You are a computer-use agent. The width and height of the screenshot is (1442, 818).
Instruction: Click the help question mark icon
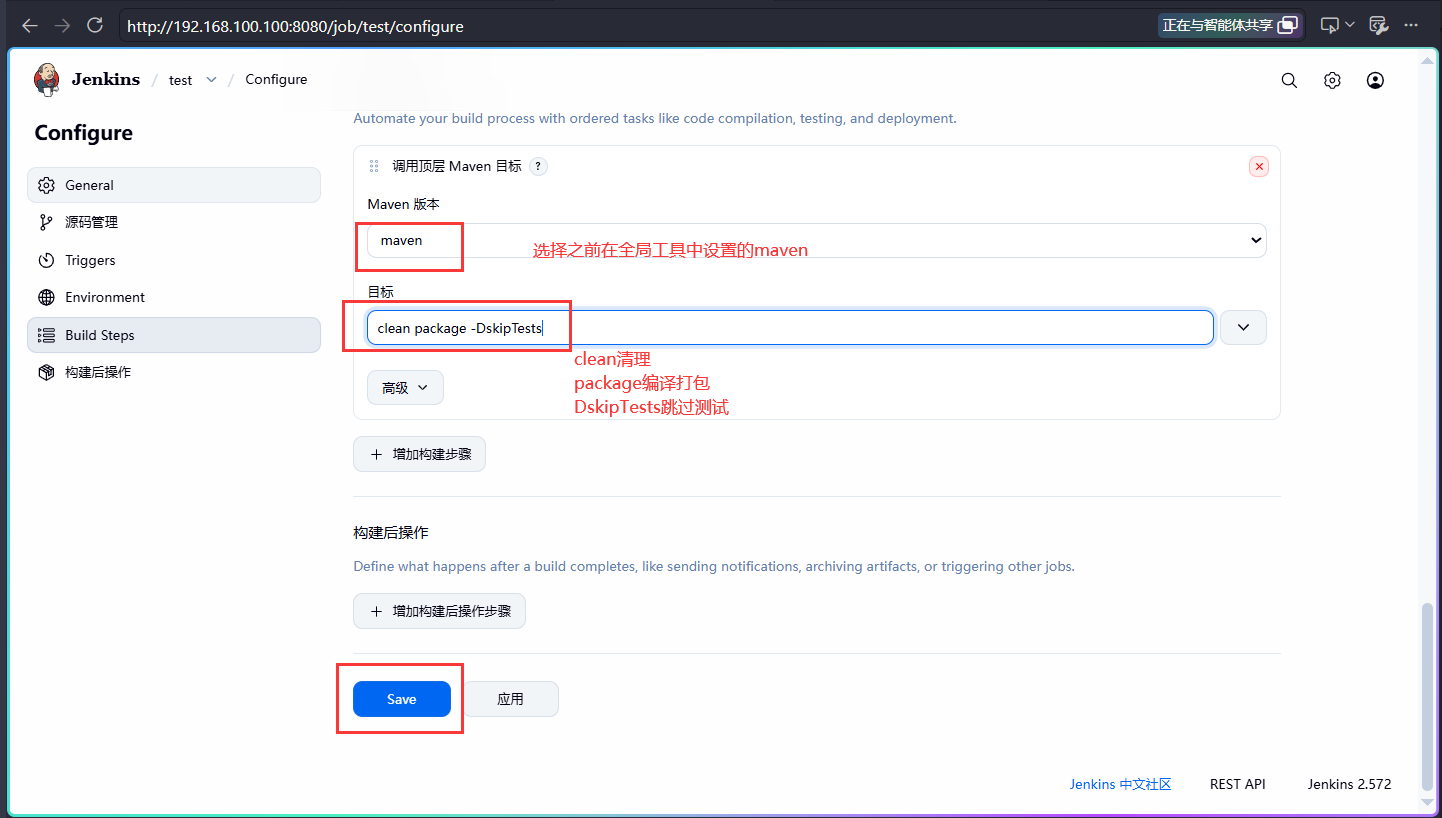coord(538,167)
